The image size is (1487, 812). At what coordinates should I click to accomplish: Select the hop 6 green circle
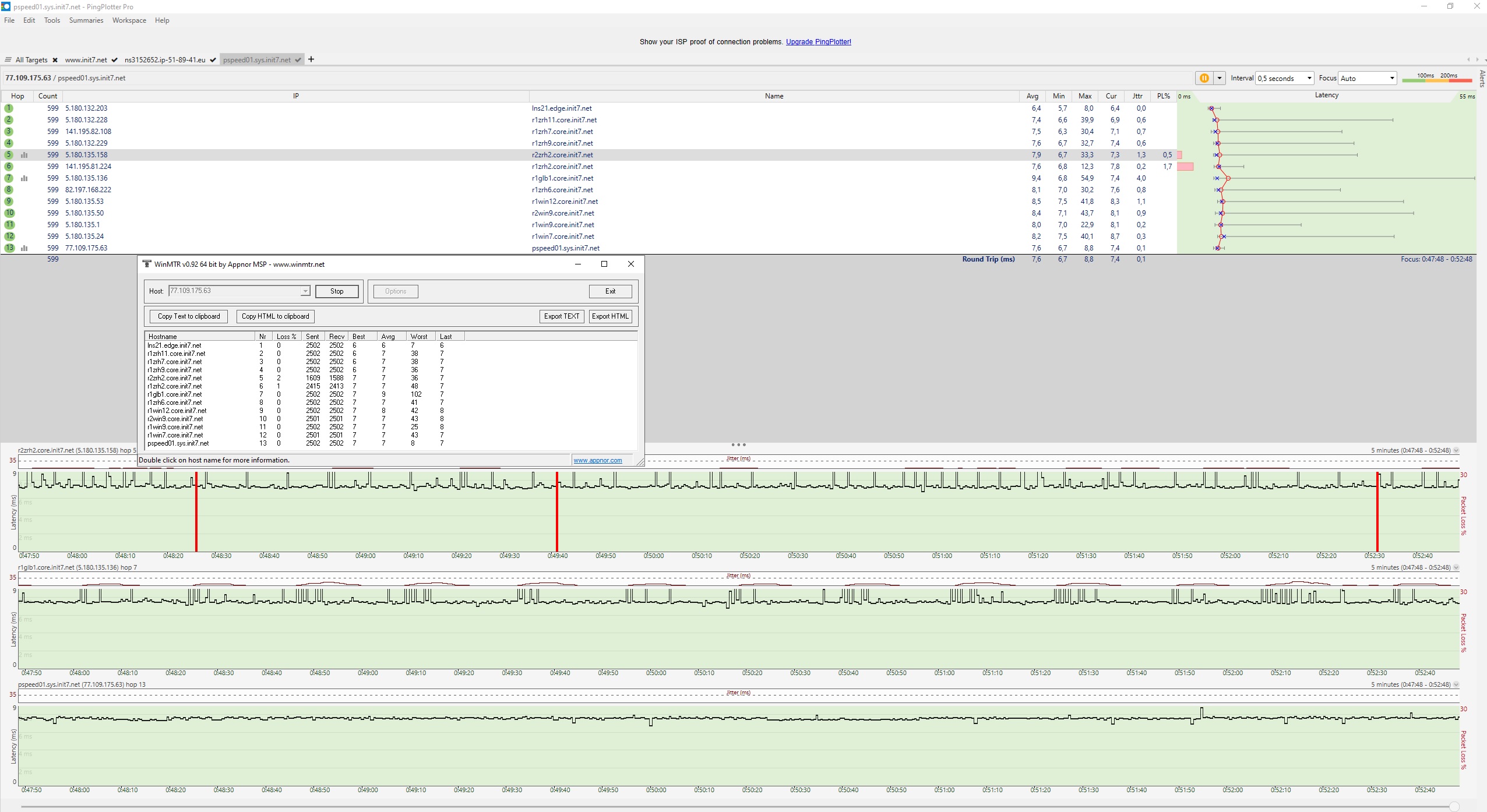click(x=9, y=167)
